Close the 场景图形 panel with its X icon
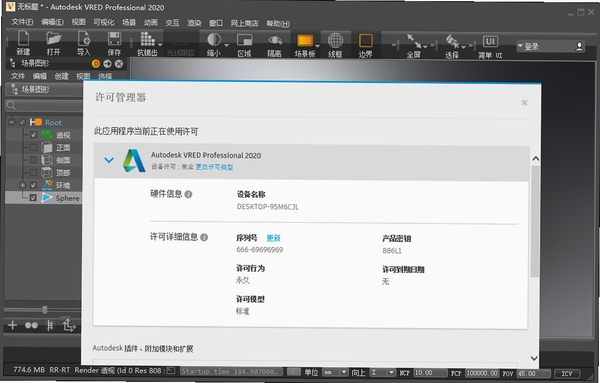 (x=119, y=64)
